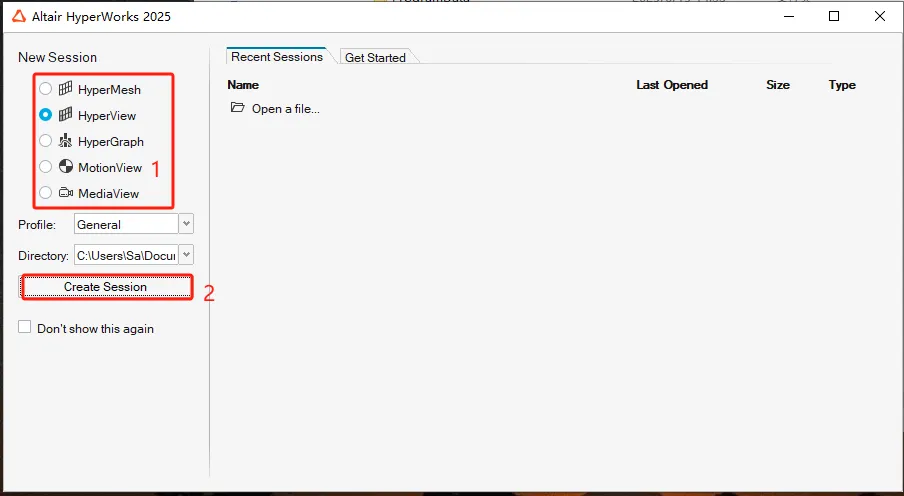Viewport: 904px width, 496px height.
Task: Click the MotionView circular icon
Action: 66,167
